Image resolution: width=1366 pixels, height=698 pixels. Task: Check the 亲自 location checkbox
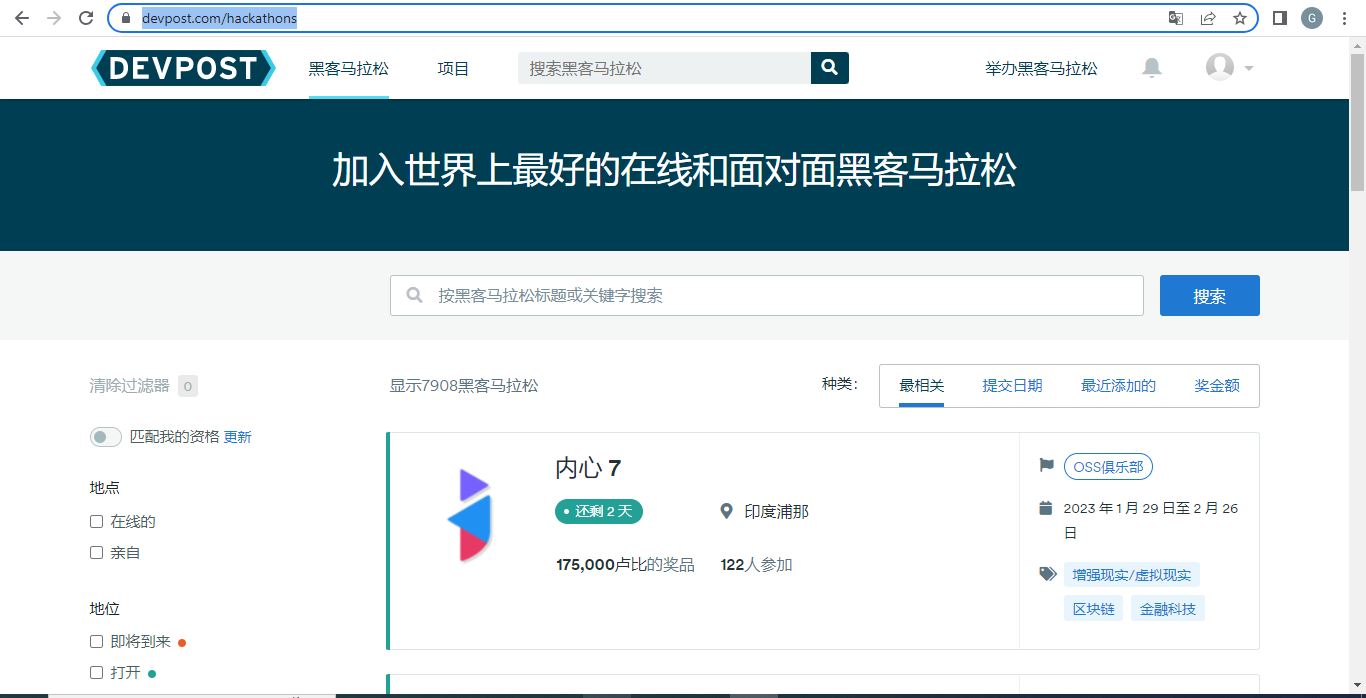[x=97, y=552]
